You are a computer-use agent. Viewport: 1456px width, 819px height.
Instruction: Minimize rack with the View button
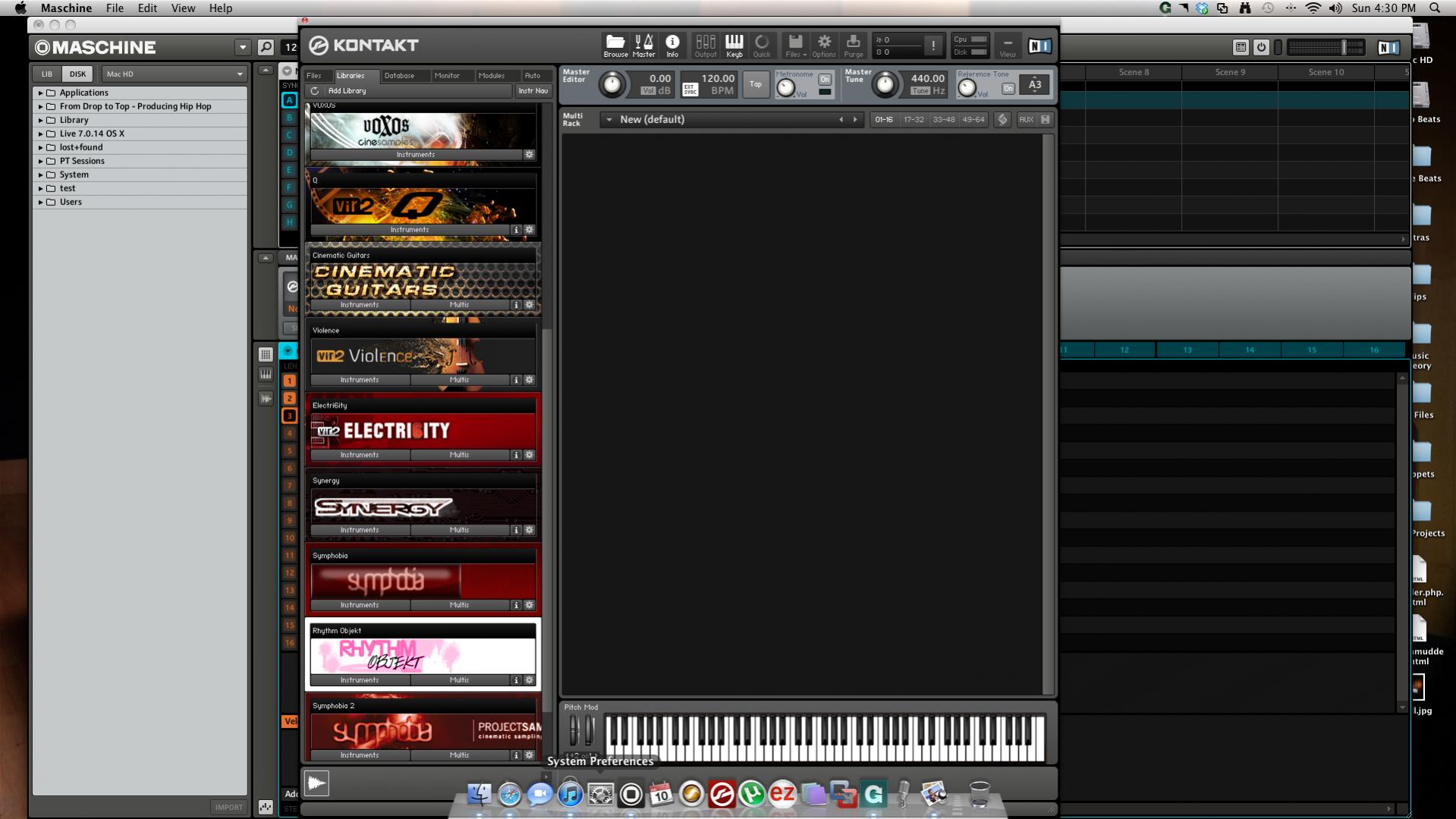pyautogui.click(x=1008, y=46)
